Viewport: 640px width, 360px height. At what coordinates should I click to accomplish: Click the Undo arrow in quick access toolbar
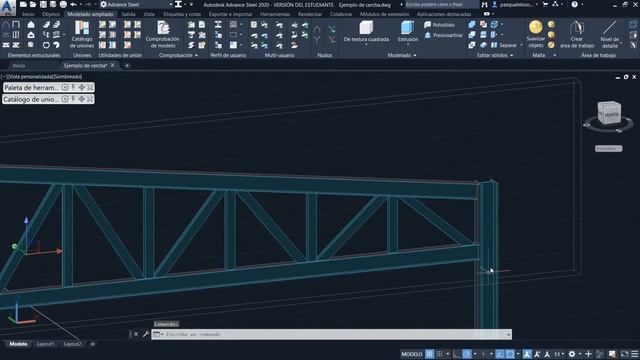73,4
